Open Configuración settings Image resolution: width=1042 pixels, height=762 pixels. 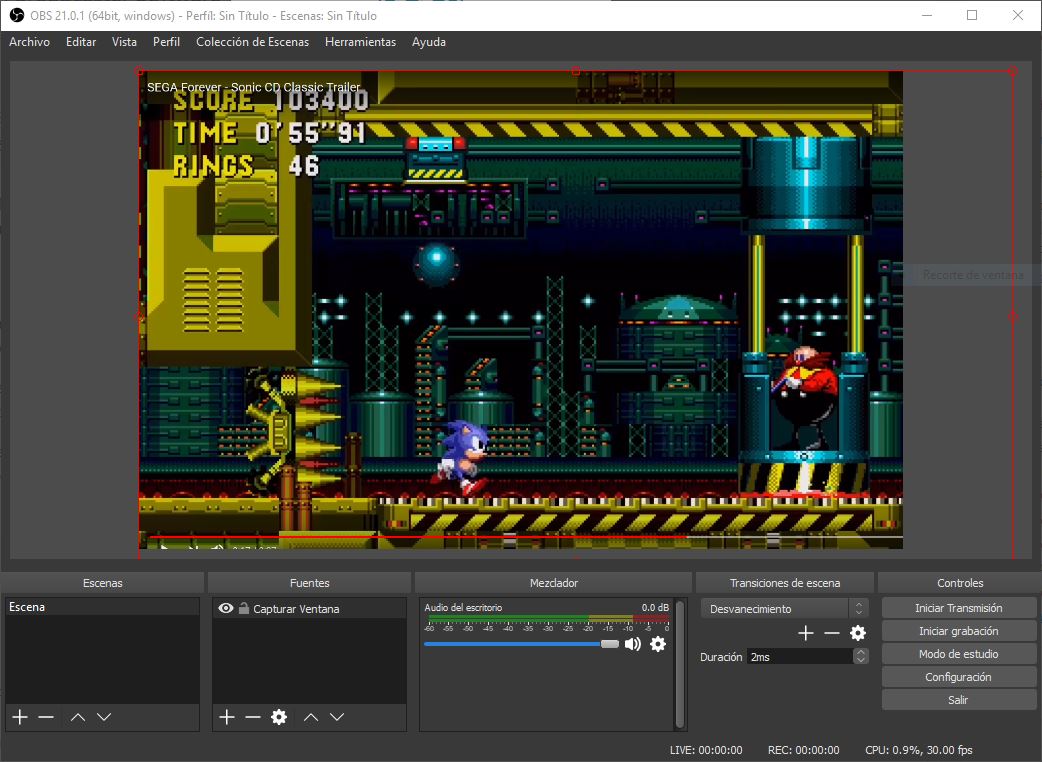(958, 677)
